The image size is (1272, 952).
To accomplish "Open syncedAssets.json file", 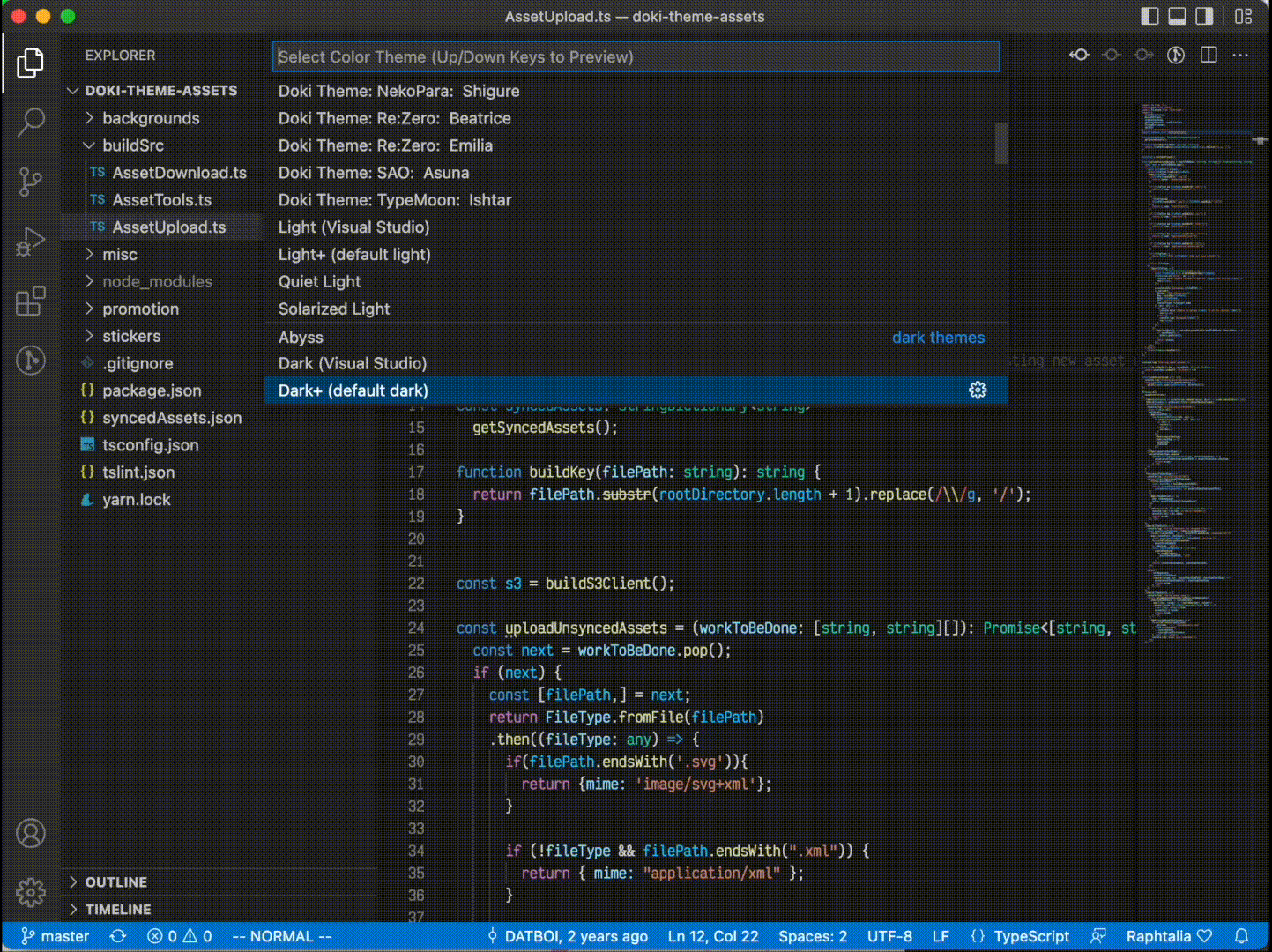I will [x=172, y=419].
